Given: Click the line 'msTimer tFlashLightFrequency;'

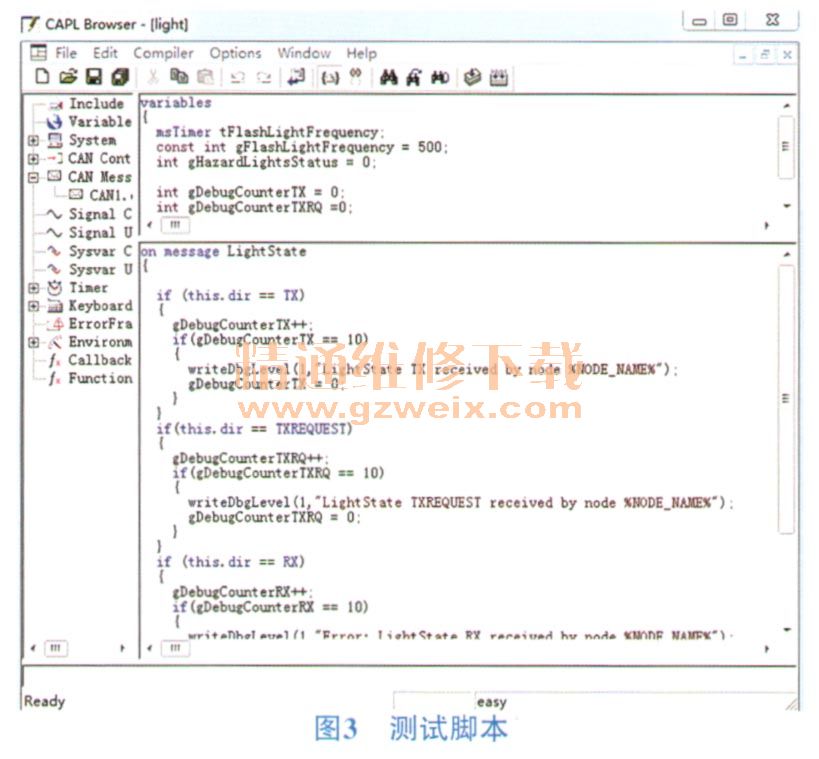Looking at the screenshot, I should 270,132.
